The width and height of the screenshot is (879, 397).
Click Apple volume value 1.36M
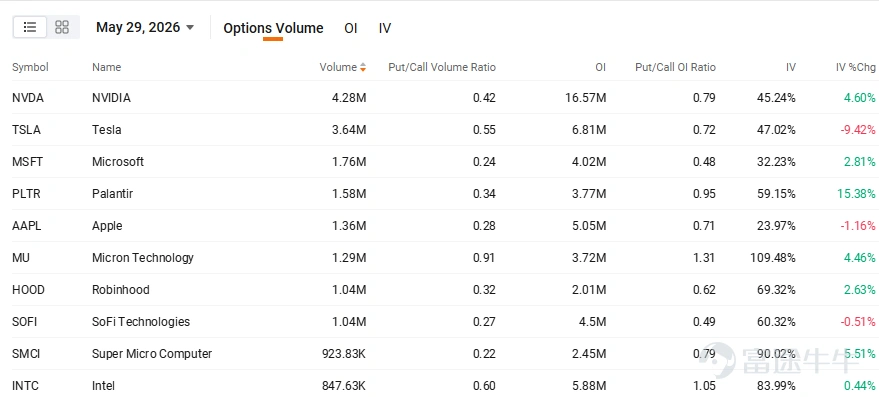(x=349, y=226)
